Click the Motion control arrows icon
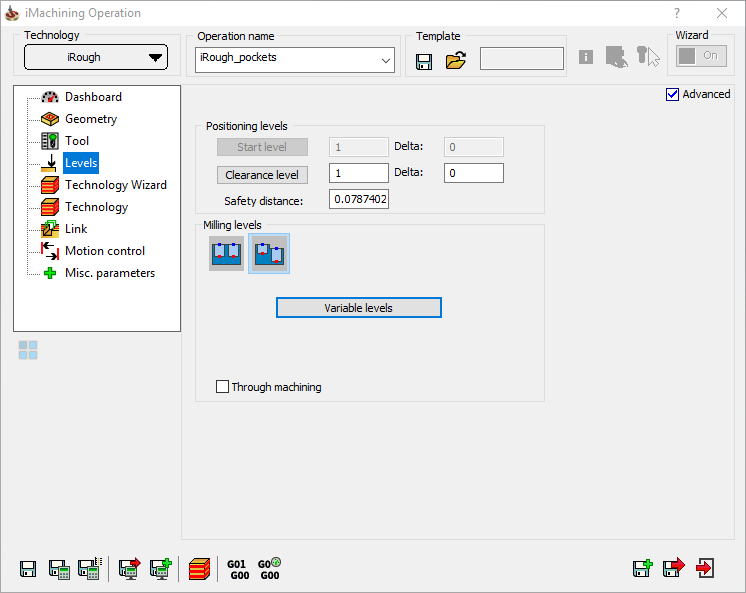 click(50, 251)
